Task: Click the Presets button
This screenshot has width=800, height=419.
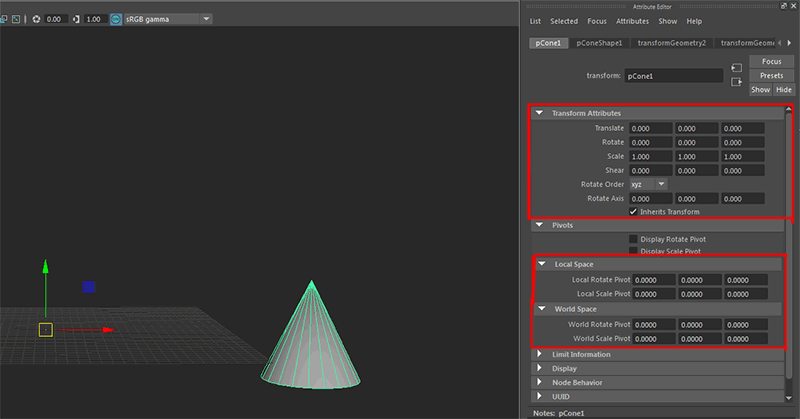Action: coord(771,75)
